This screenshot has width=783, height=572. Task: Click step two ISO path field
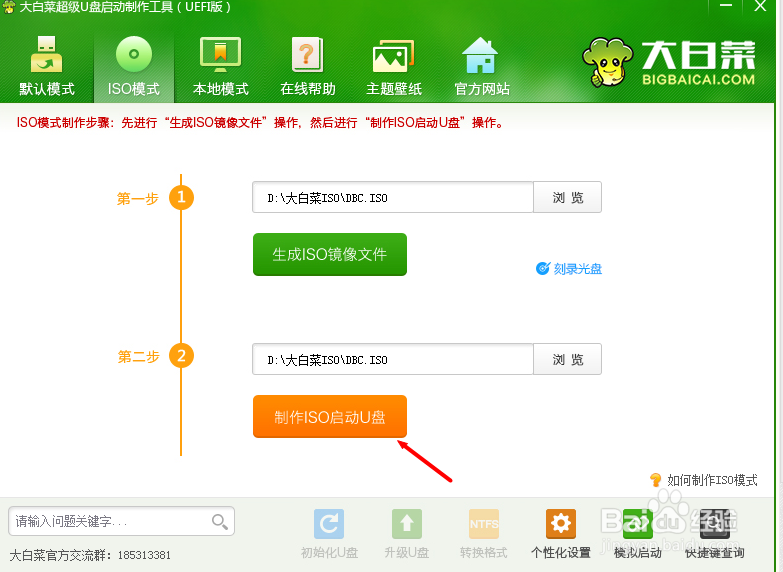tap(393, 359)
